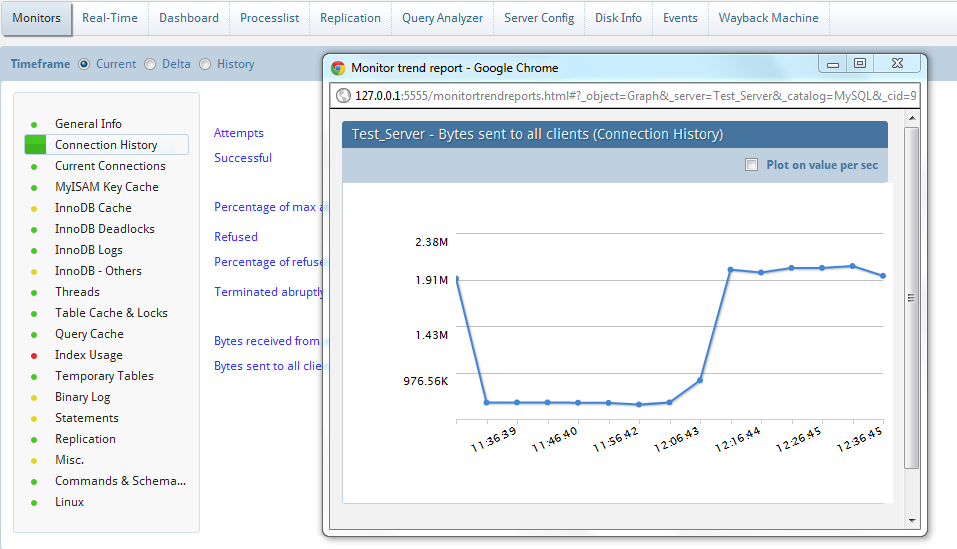Click the popup scrollbar down arrow
This screenshot has width=957, height=549.
pyautogui.click(x=912, y=520)
